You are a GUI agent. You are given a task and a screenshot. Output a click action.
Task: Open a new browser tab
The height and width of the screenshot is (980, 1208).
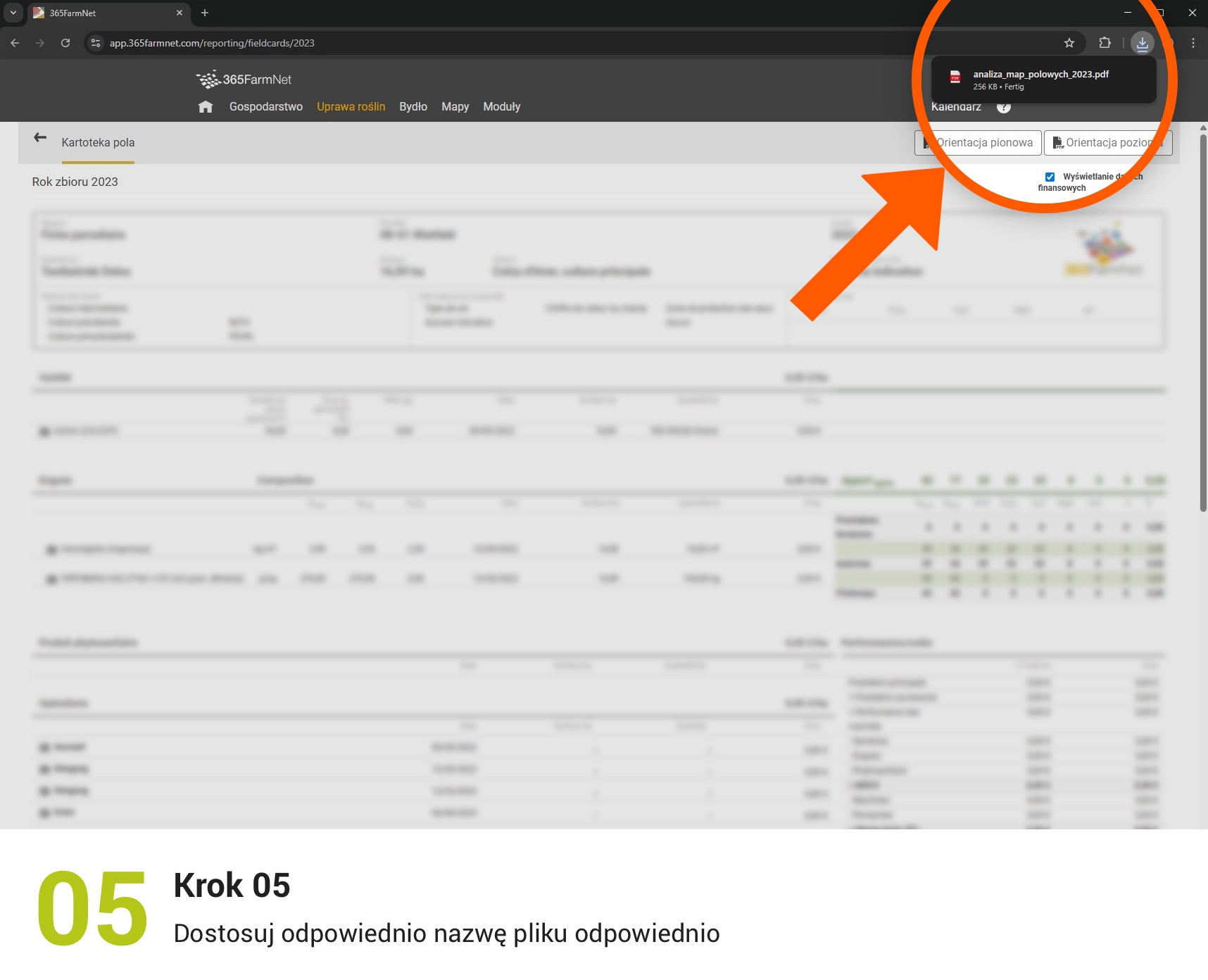[205, 13]
